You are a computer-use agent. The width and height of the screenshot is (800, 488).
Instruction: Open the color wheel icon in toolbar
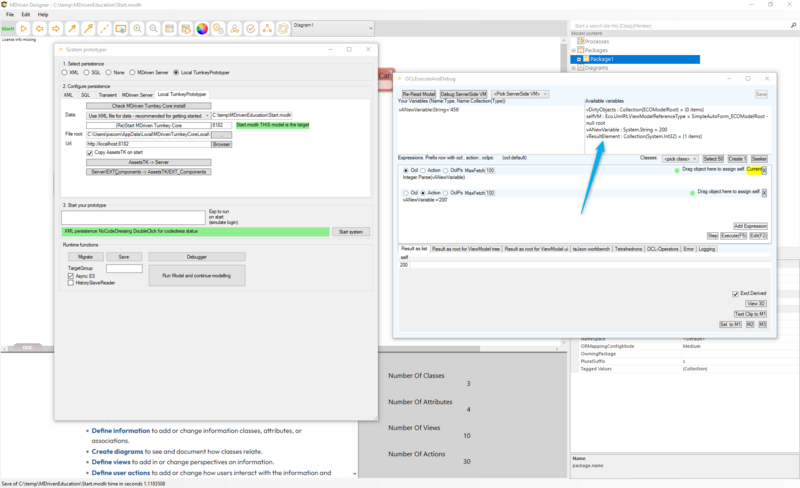point(203,29)
